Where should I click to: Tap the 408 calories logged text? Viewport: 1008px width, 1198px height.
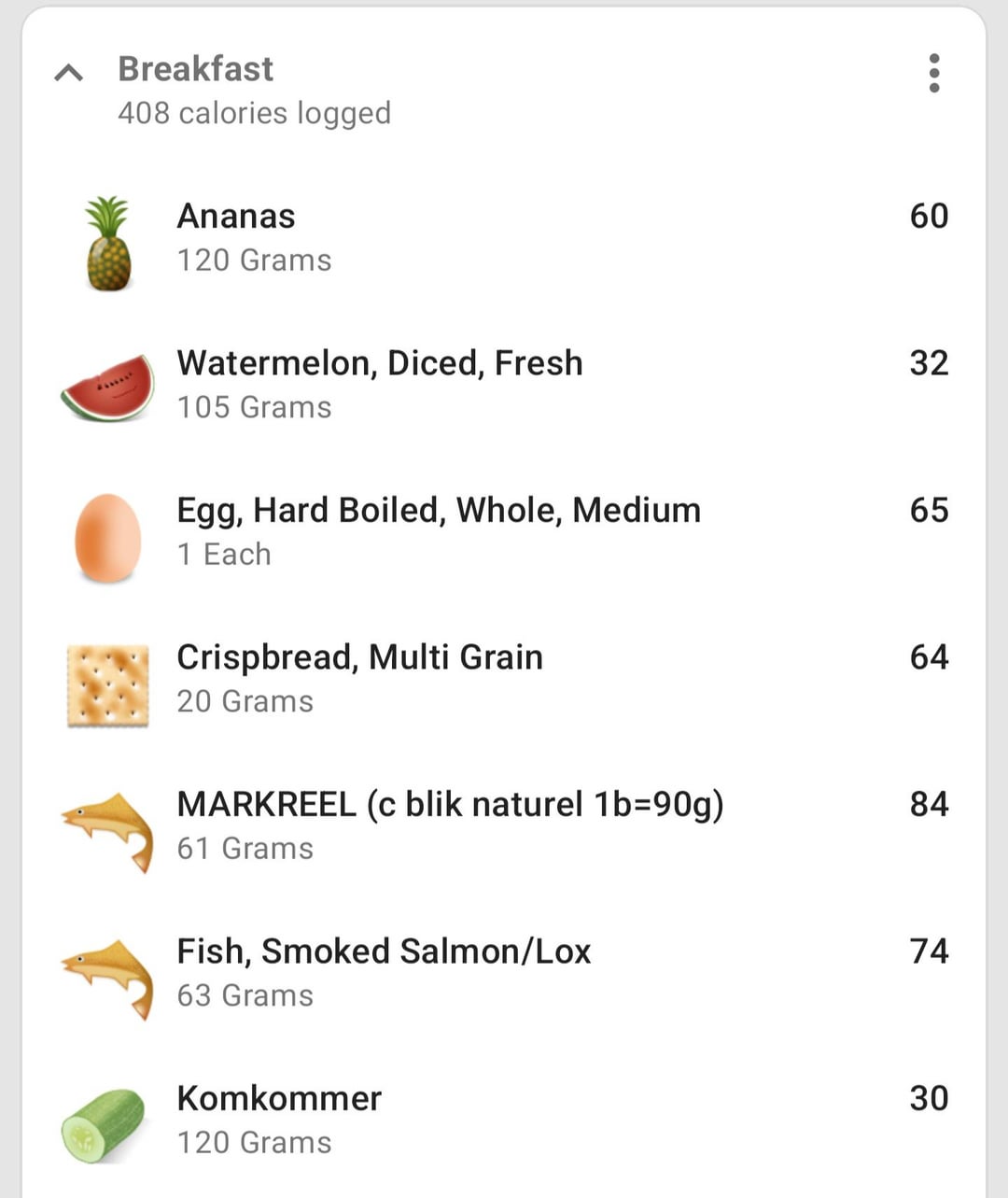[x=254, y=113]
